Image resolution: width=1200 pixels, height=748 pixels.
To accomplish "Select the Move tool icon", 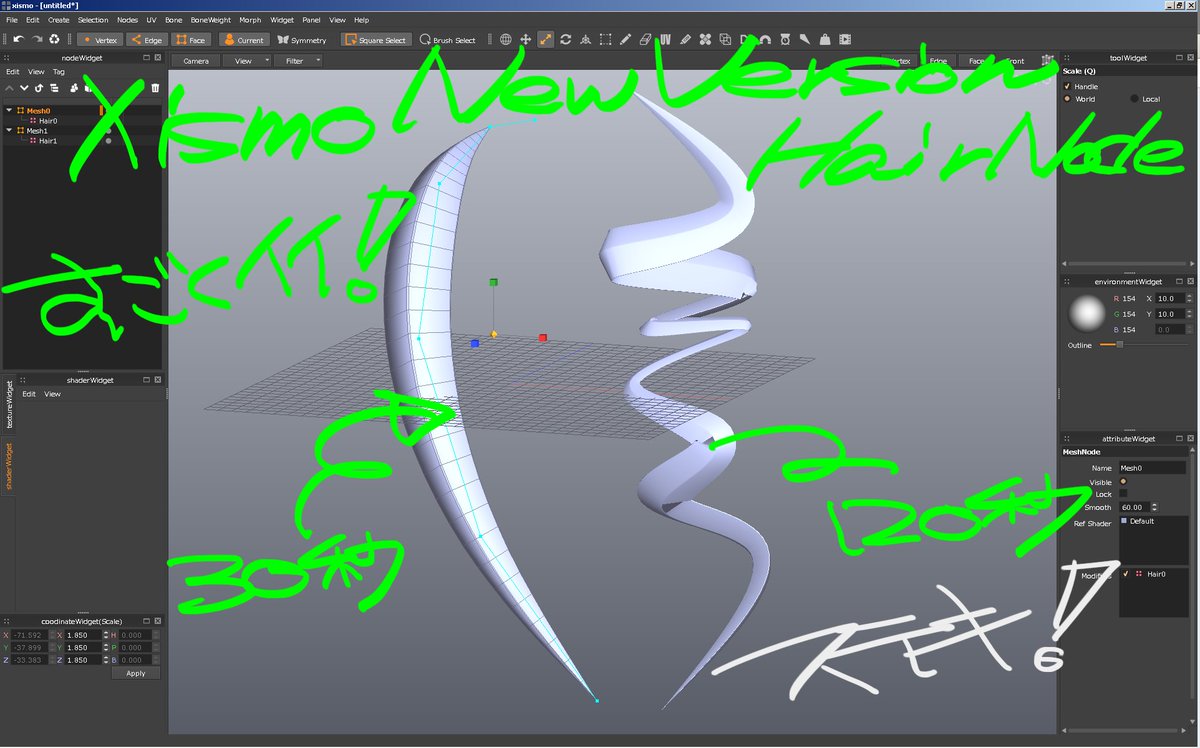I will [x=525, y=40].
